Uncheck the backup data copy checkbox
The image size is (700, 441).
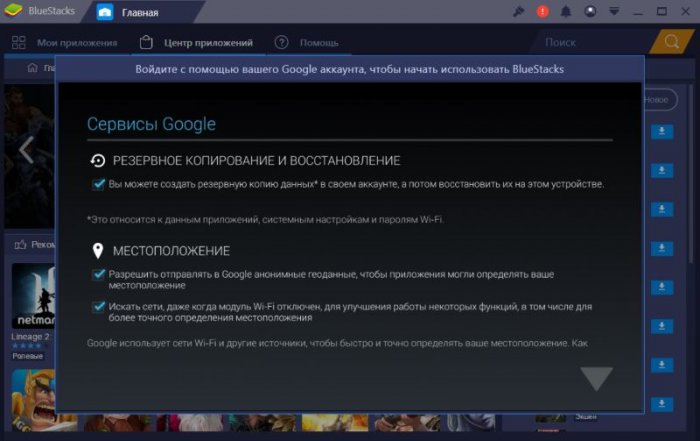[x=98, y=184]
